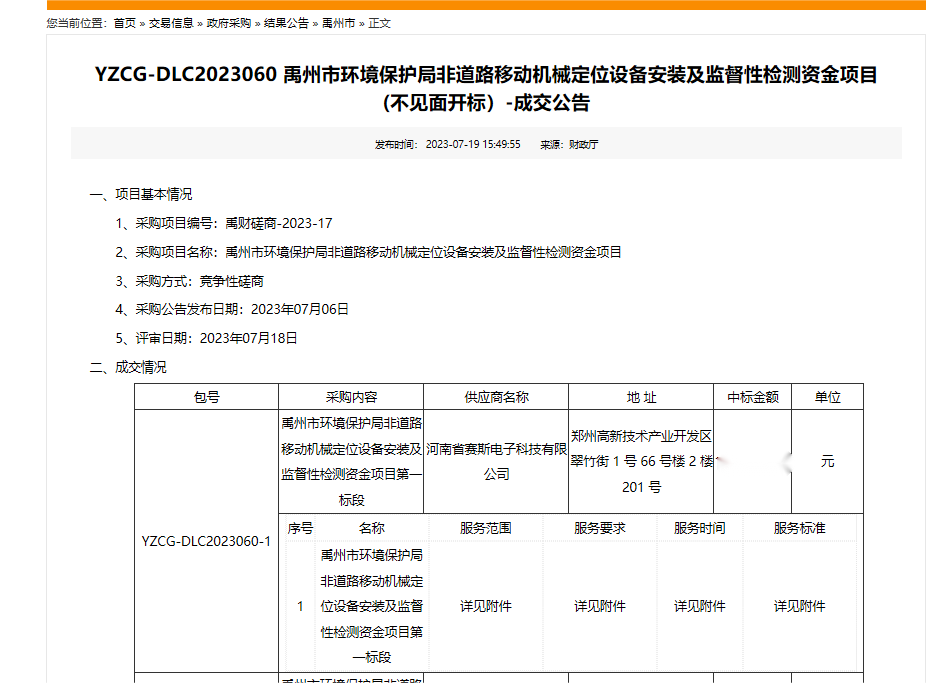Viewport: 940px width, 683px height.
Task: Click the source text 来源：财政厅
Action: pyautogui.click(x=569, y=145)
